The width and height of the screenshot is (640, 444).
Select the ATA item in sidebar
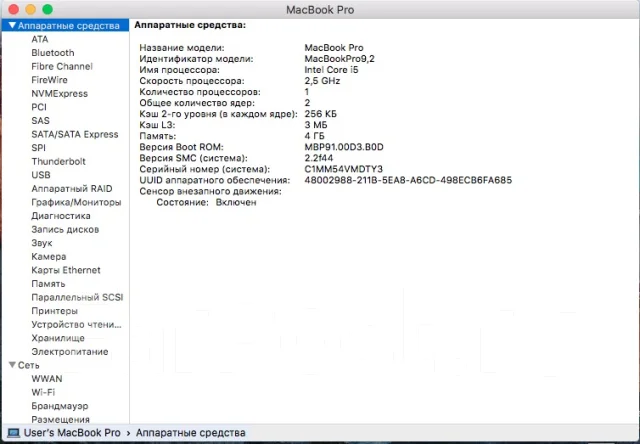click(x=40, y=39)
